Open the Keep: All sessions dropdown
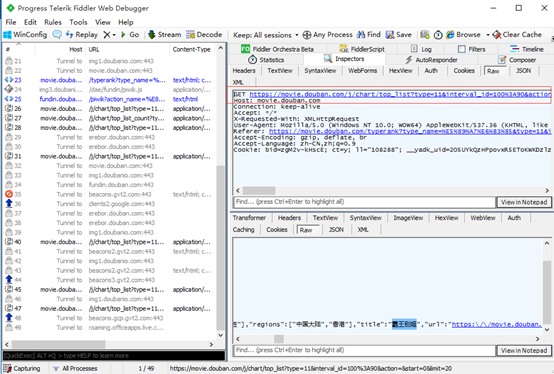 266,35
